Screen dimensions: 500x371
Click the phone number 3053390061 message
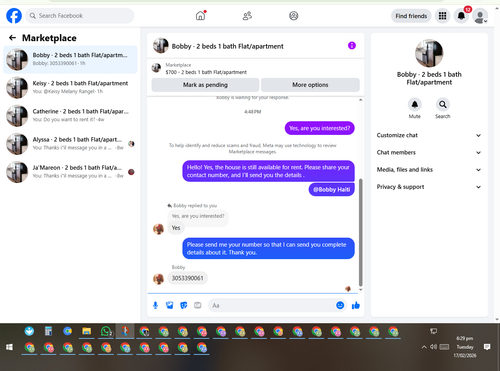pos(187,278)
